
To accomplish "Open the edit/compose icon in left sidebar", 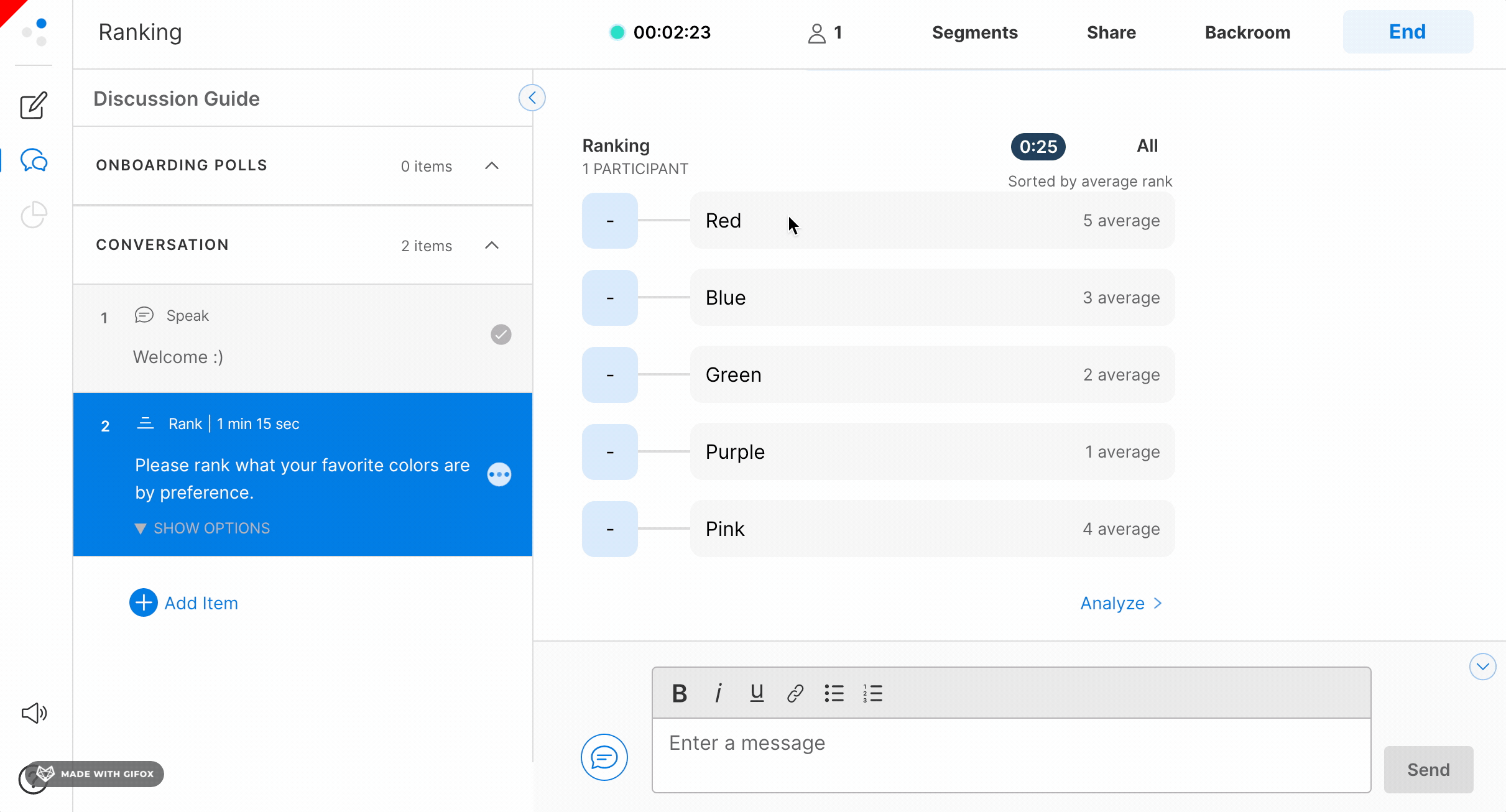I will [34, 105].
